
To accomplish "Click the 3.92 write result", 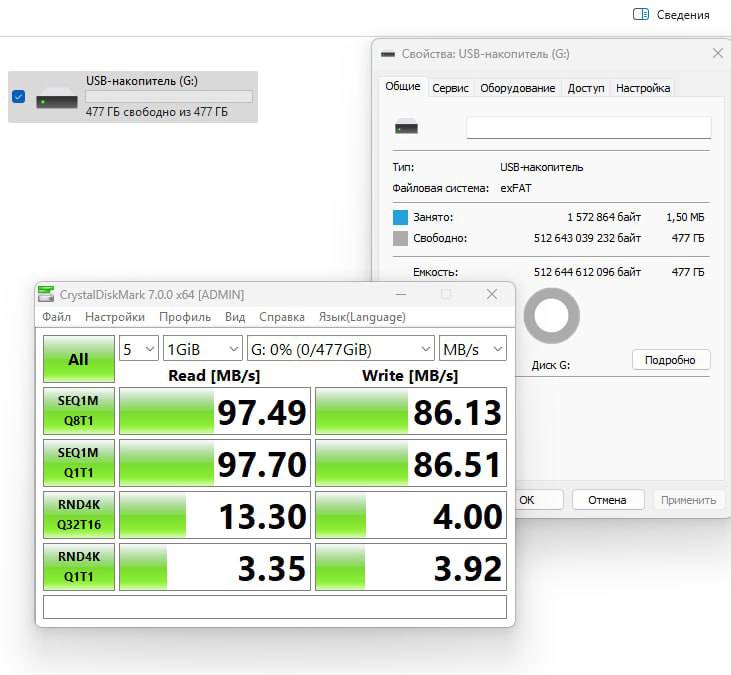I will pos(411,567).
